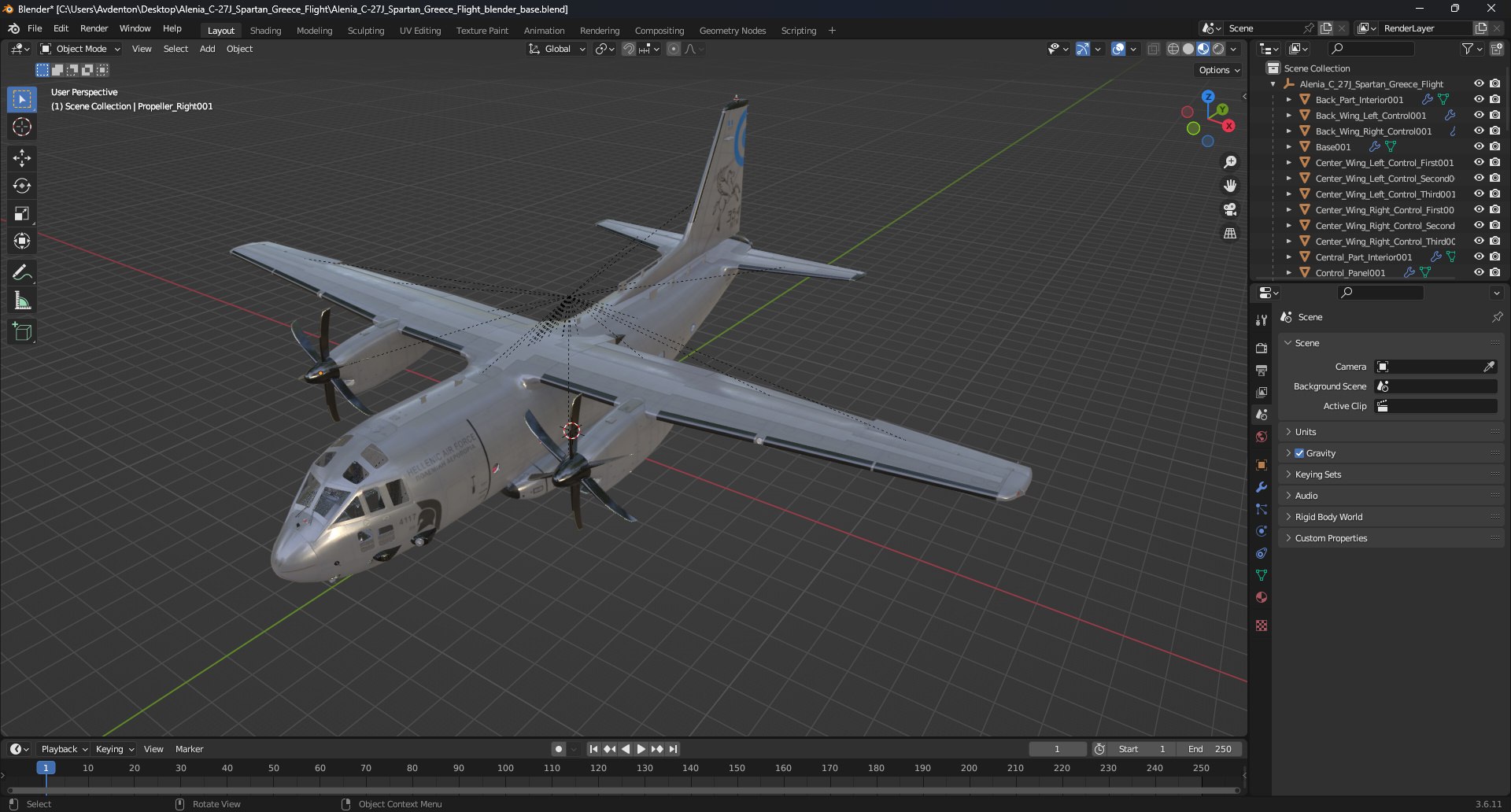Open the Render properties tab

point(1262,348)
